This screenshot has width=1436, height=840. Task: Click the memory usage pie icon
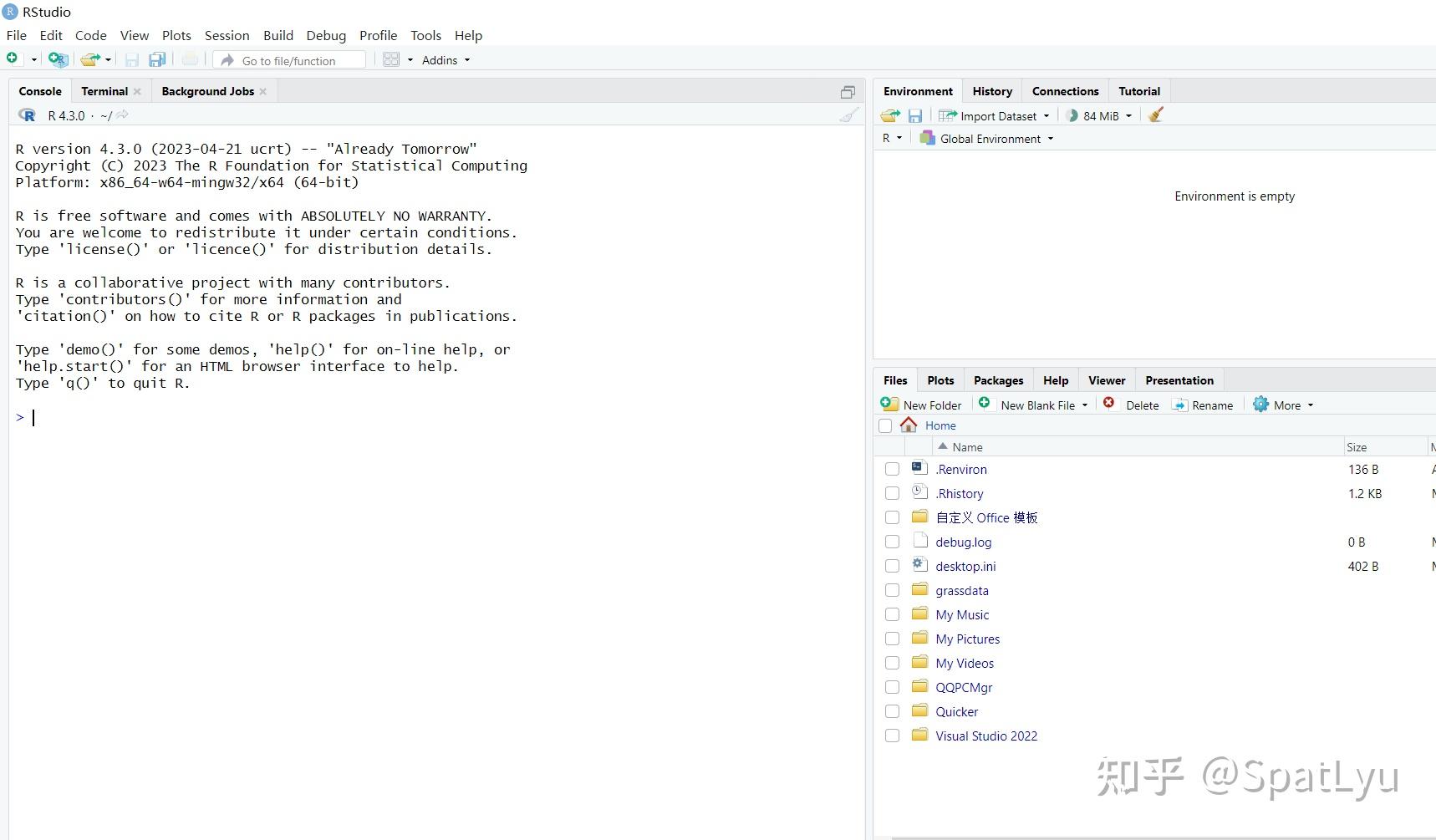tap(1072, 115)
